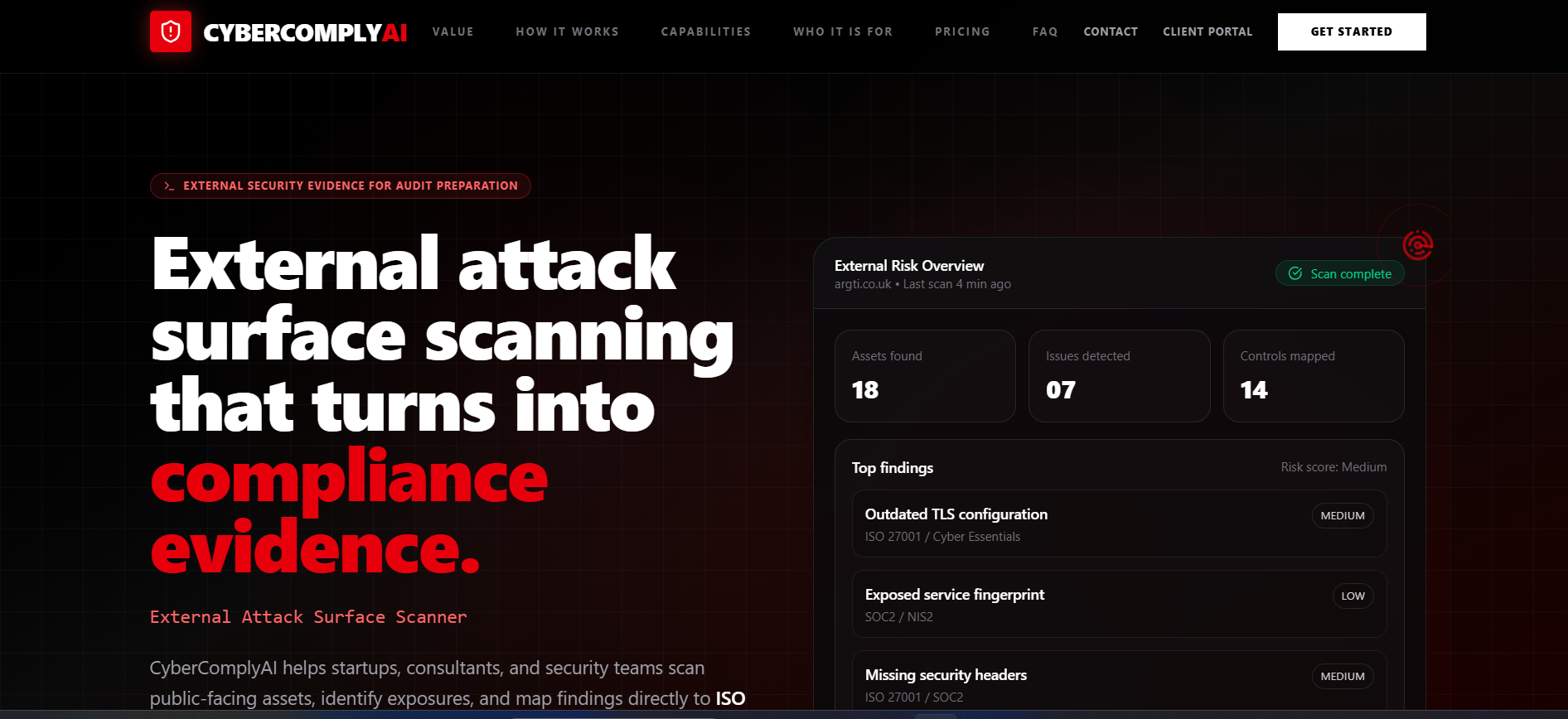Viewport: 1568px width, 719px height.
Task: Click External Attack Surface Scanner subtitle
Action: click(x=308, y=617)
